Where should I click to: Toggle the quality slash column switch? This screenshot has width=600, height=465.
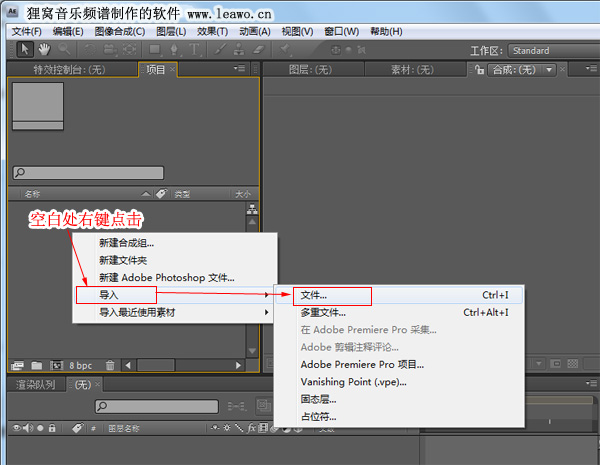click(x=239, y=427)
